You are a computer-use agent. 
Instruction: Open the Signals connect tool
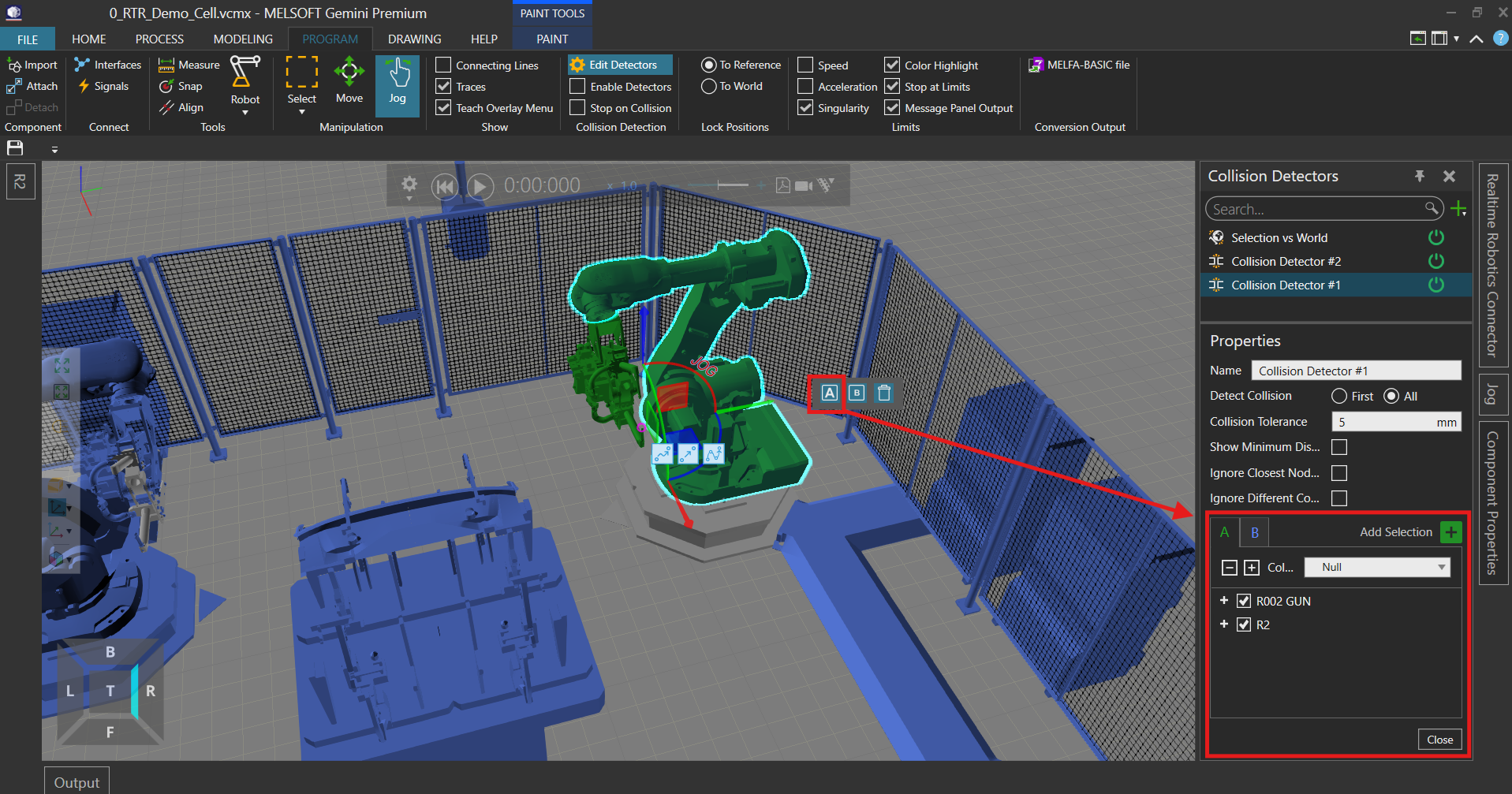(x=103, y=86)
